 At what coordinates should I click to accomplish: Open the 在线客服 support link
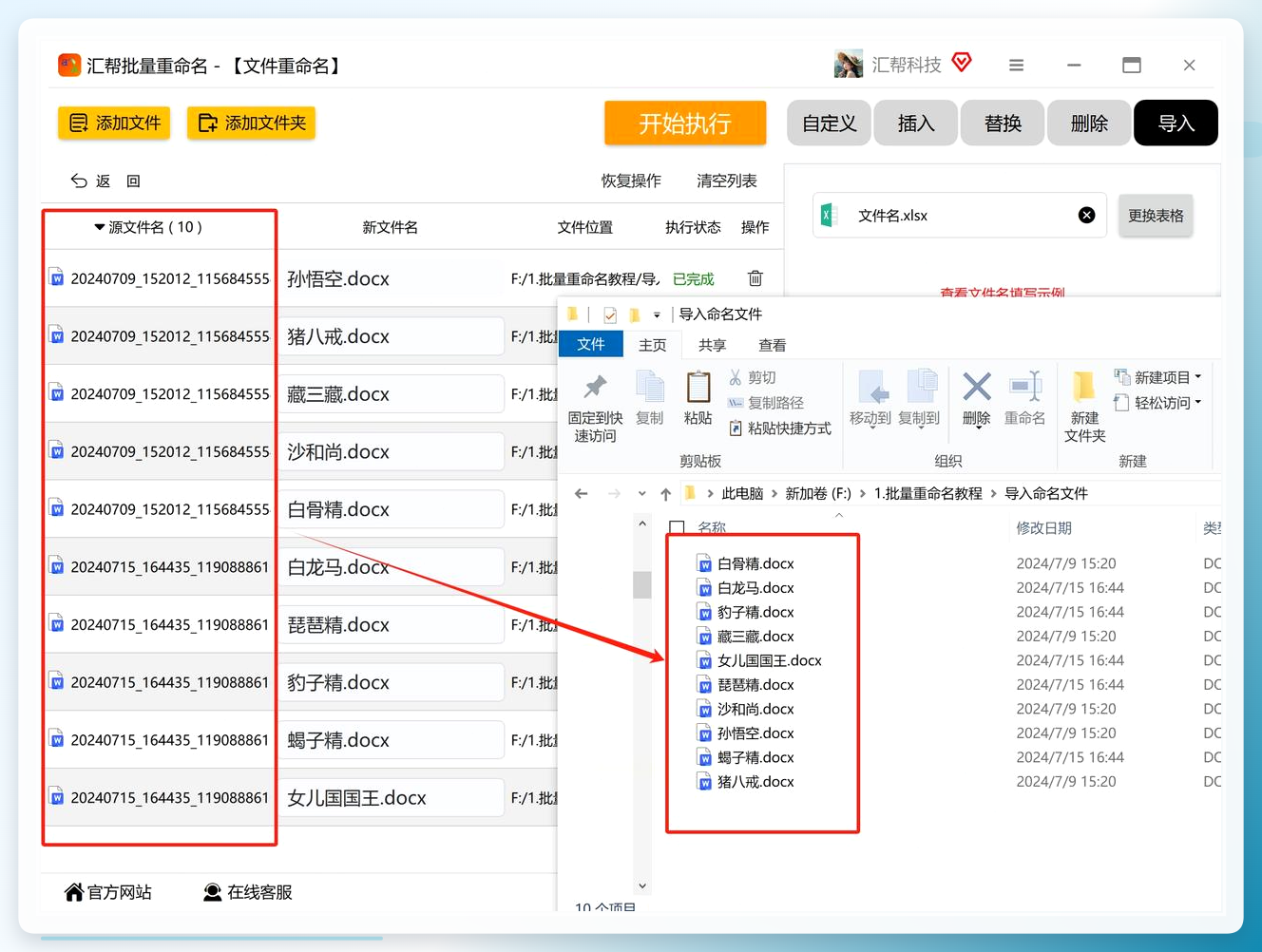click(x=248, y=892)
